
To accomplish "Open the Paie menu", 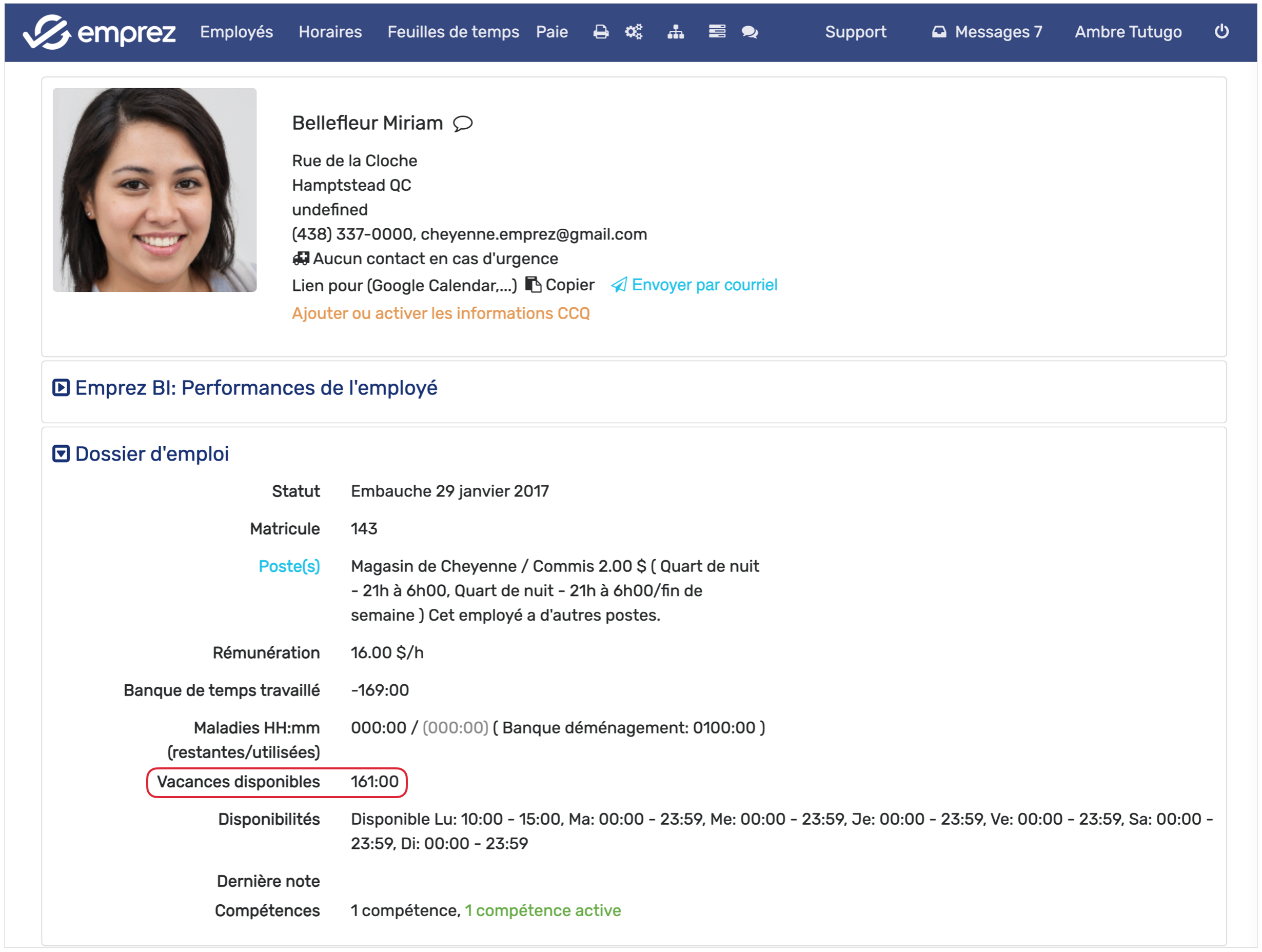I will [x=551, y=32].
